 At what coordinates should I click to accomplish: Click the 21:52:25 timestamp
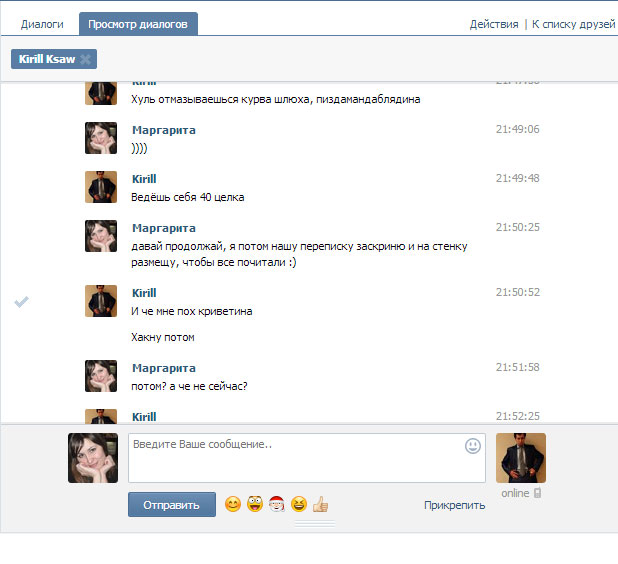[x=517, y=416]
